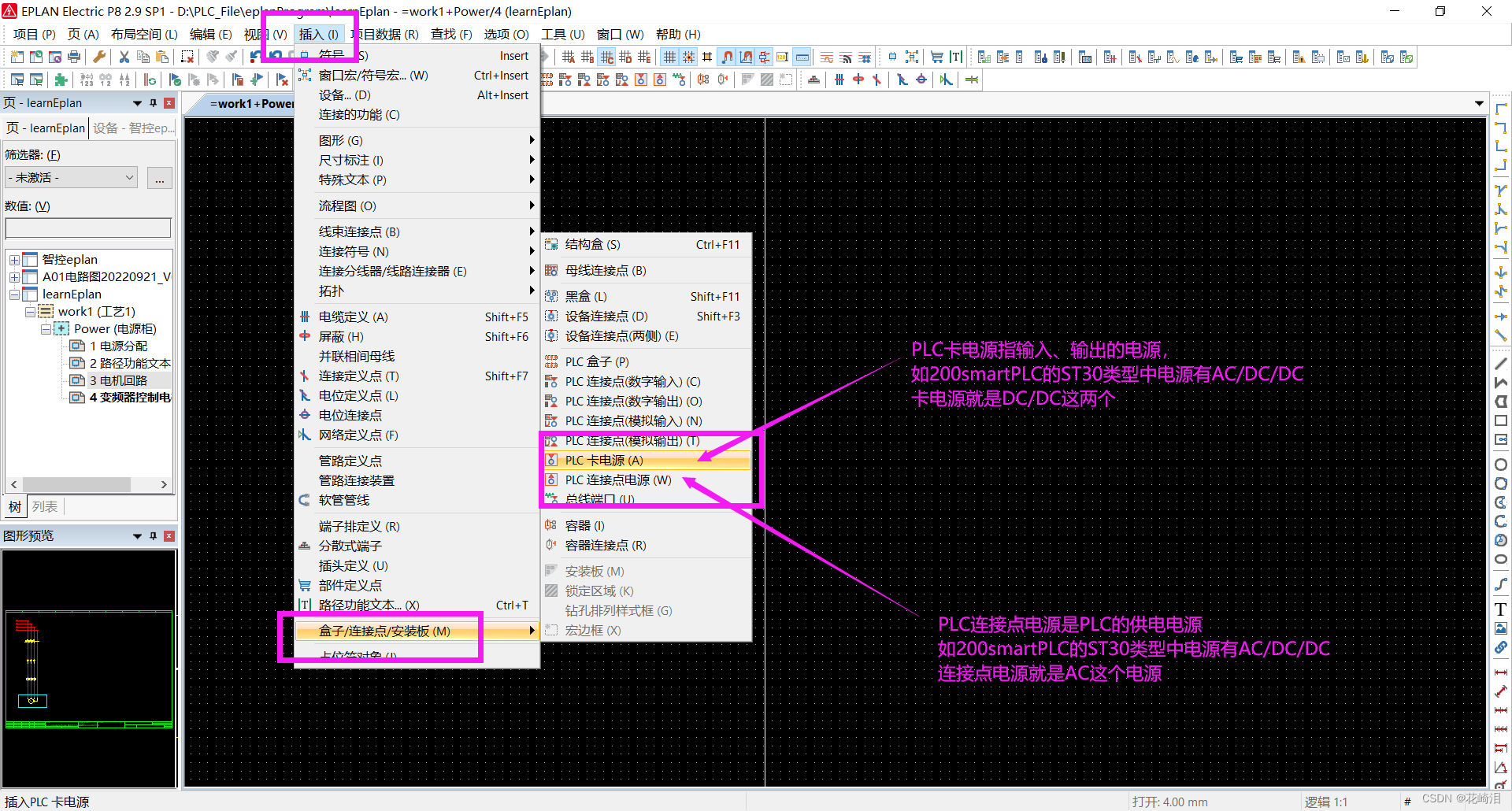Select the Rectangle drawing tool

[1501, 420]
